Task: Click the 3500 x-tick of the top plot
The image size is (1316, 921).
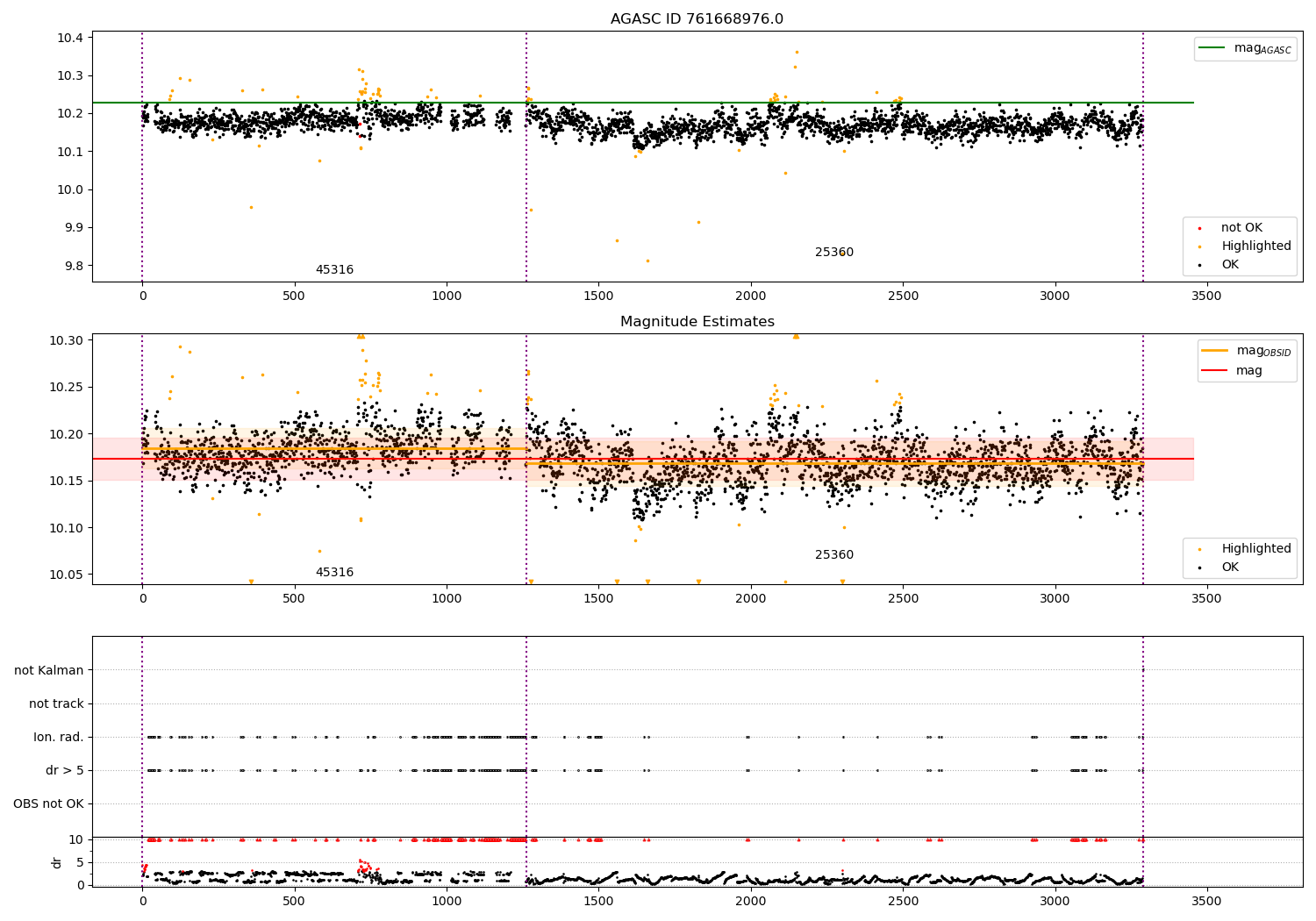Action: 1206,296
